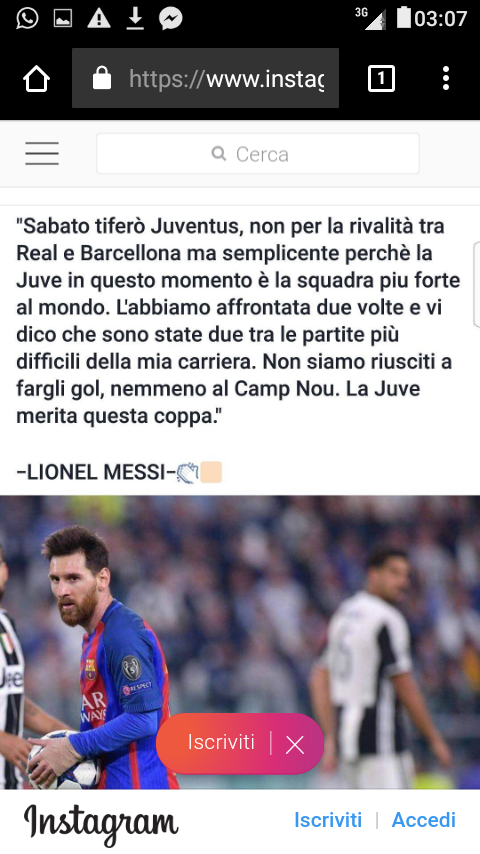Viewport: 480px width, 854px height.
Task: Tap the warning triangle status icon
Action: [99, 19]
